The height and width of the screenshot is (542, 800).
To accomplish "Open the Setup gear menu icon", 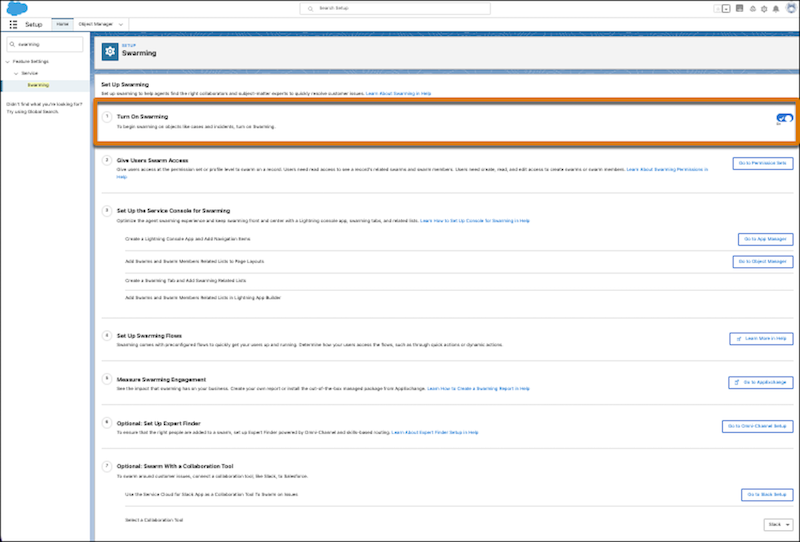I will tap(764, 9).
